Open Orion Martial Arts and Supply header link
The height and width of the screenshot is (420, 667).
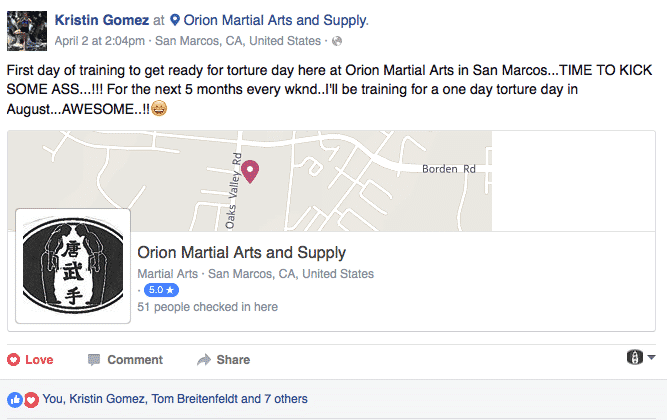(276, 20)
